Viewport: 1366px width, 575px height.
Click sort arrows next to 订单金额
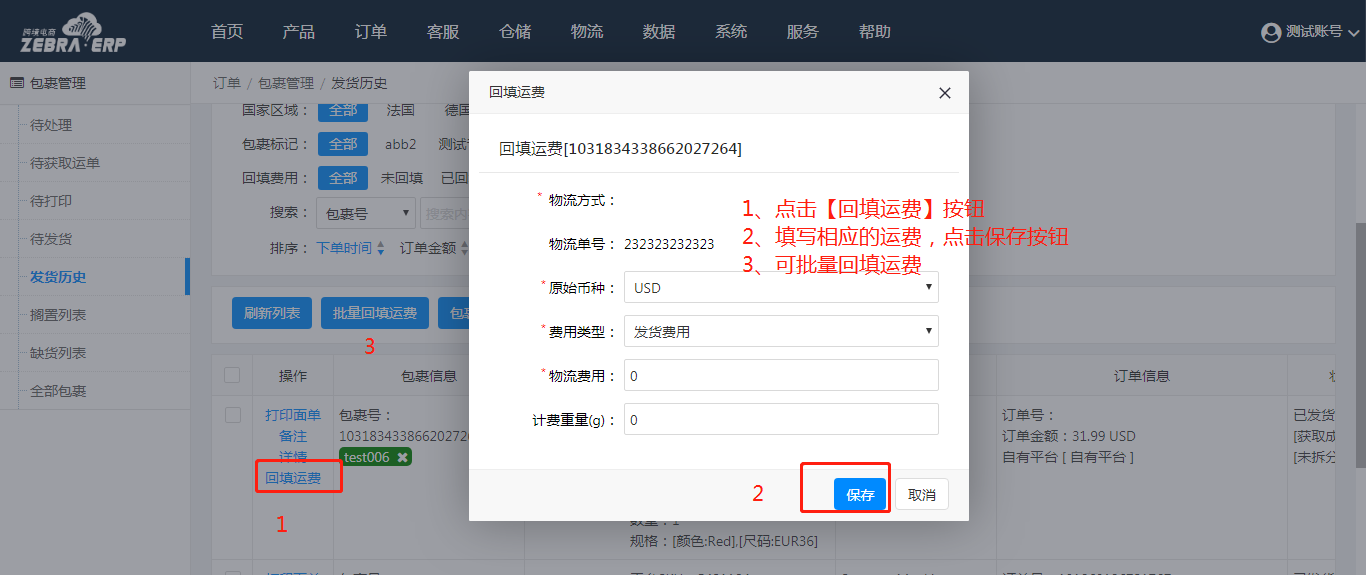[x=464, y=248]
